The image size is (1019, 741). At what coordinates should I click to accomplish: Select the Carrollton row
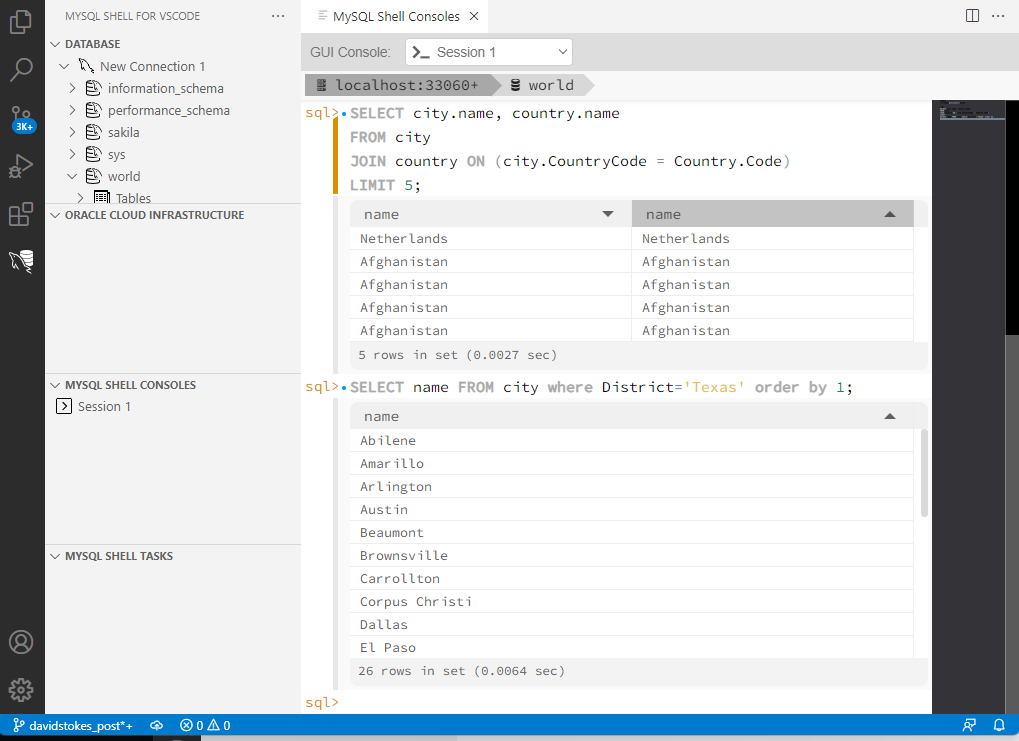(632, 578)
